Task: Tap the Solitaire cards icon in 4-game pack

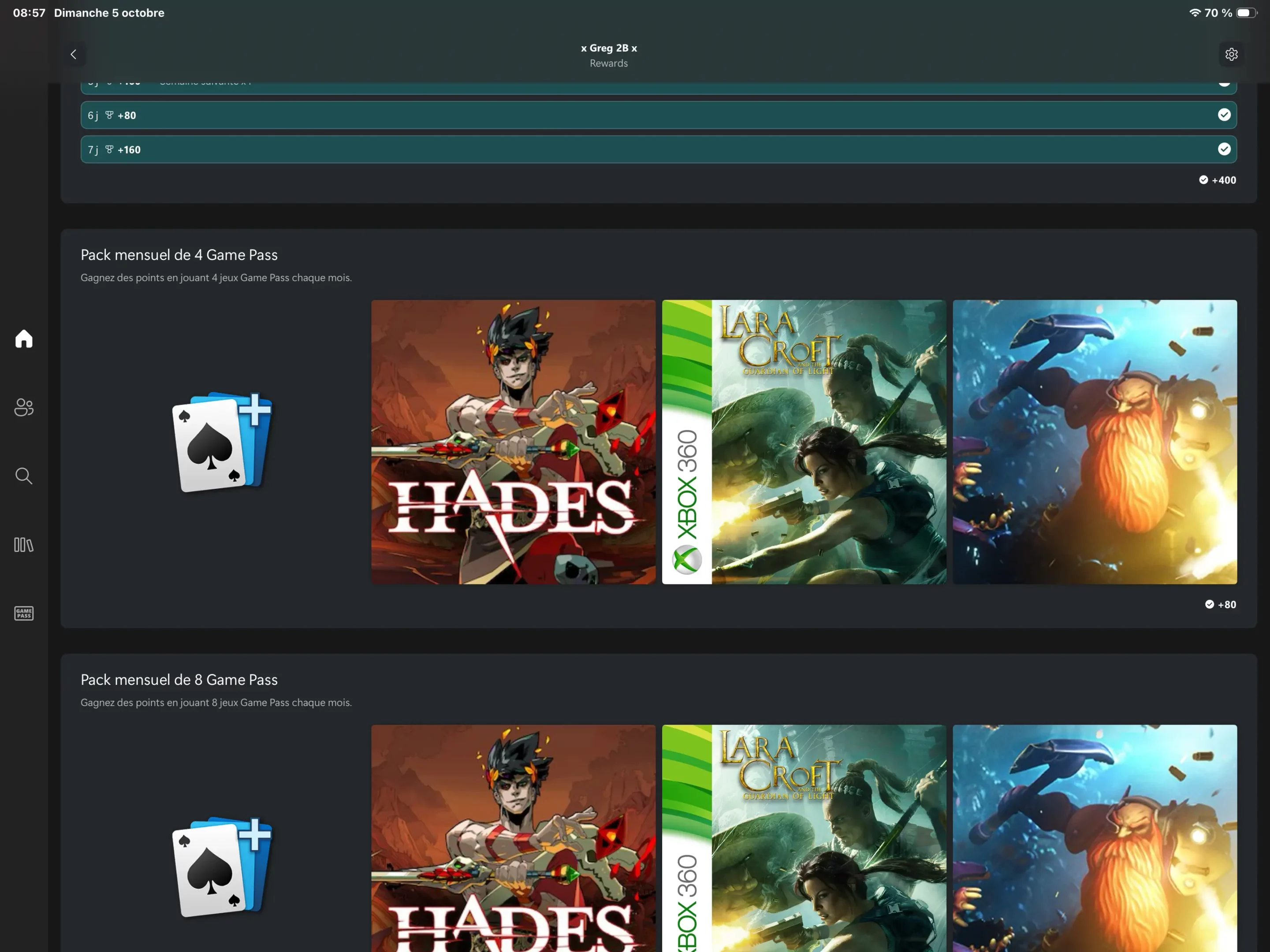Action: click(x=222, y=442)
